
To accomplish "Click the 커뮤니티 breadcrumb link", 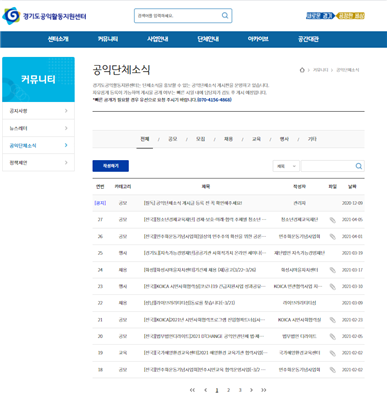I will click(320, 70).
